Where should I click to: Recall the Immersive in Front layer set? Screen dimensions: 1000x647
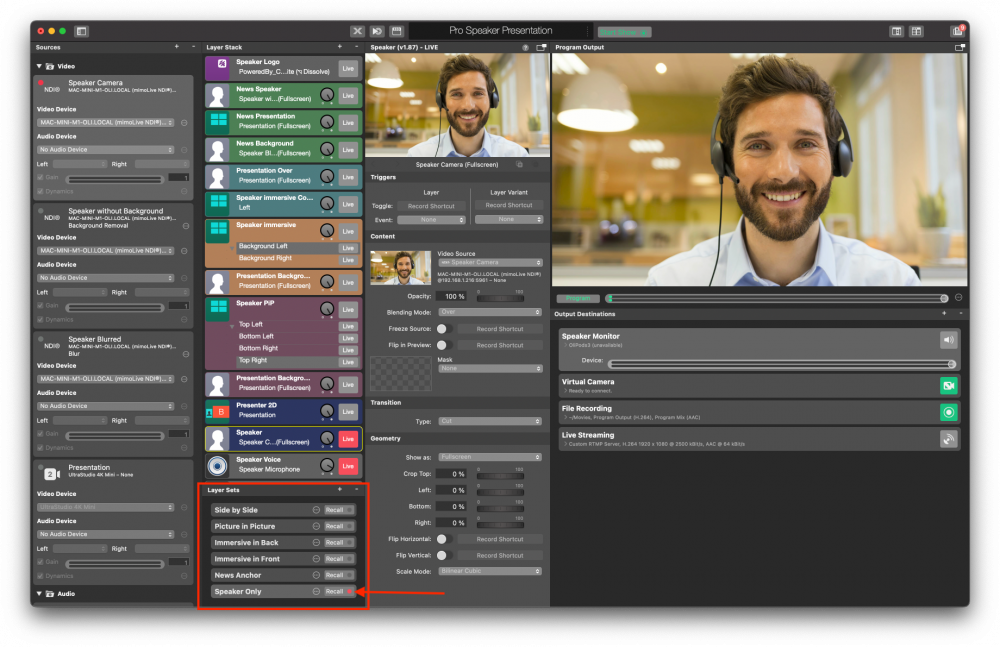pos(339,559)
